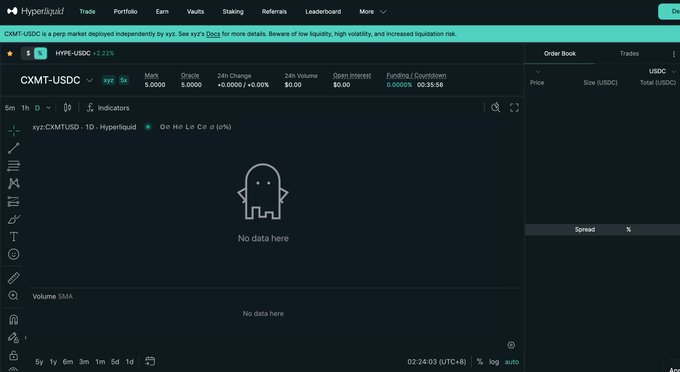
Task: Select the trend line drawing tool
Action: click(x=13, y=148)
